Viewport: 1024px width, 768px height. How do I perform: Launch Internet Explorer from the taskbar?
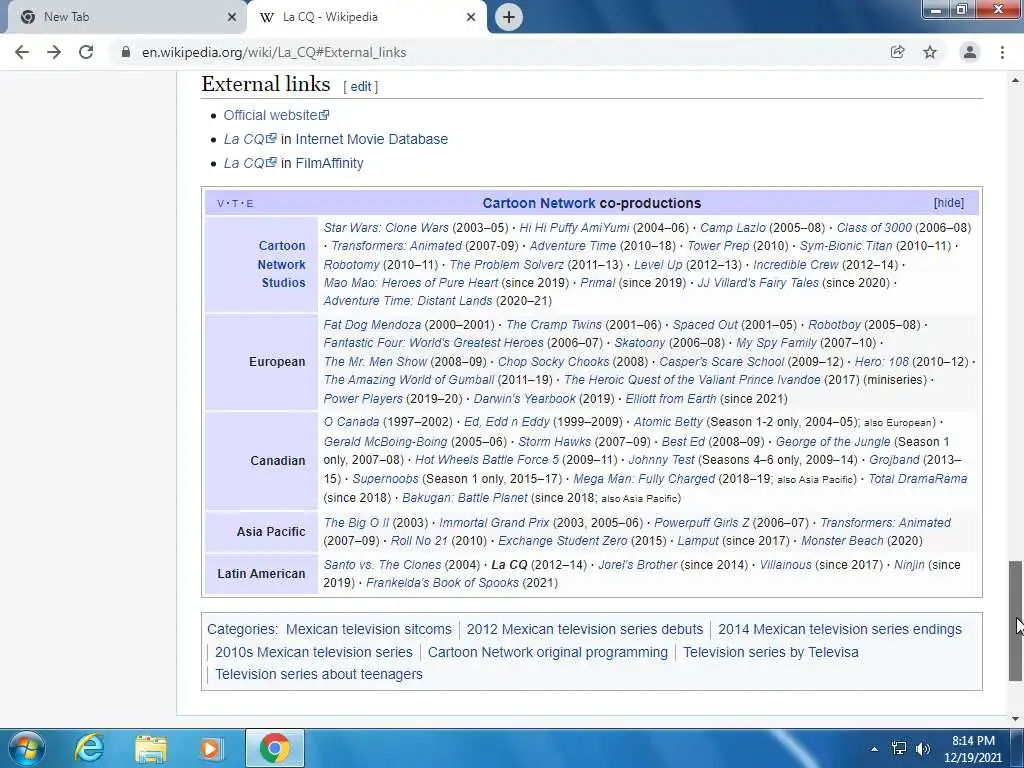click(x=89, y=748)
